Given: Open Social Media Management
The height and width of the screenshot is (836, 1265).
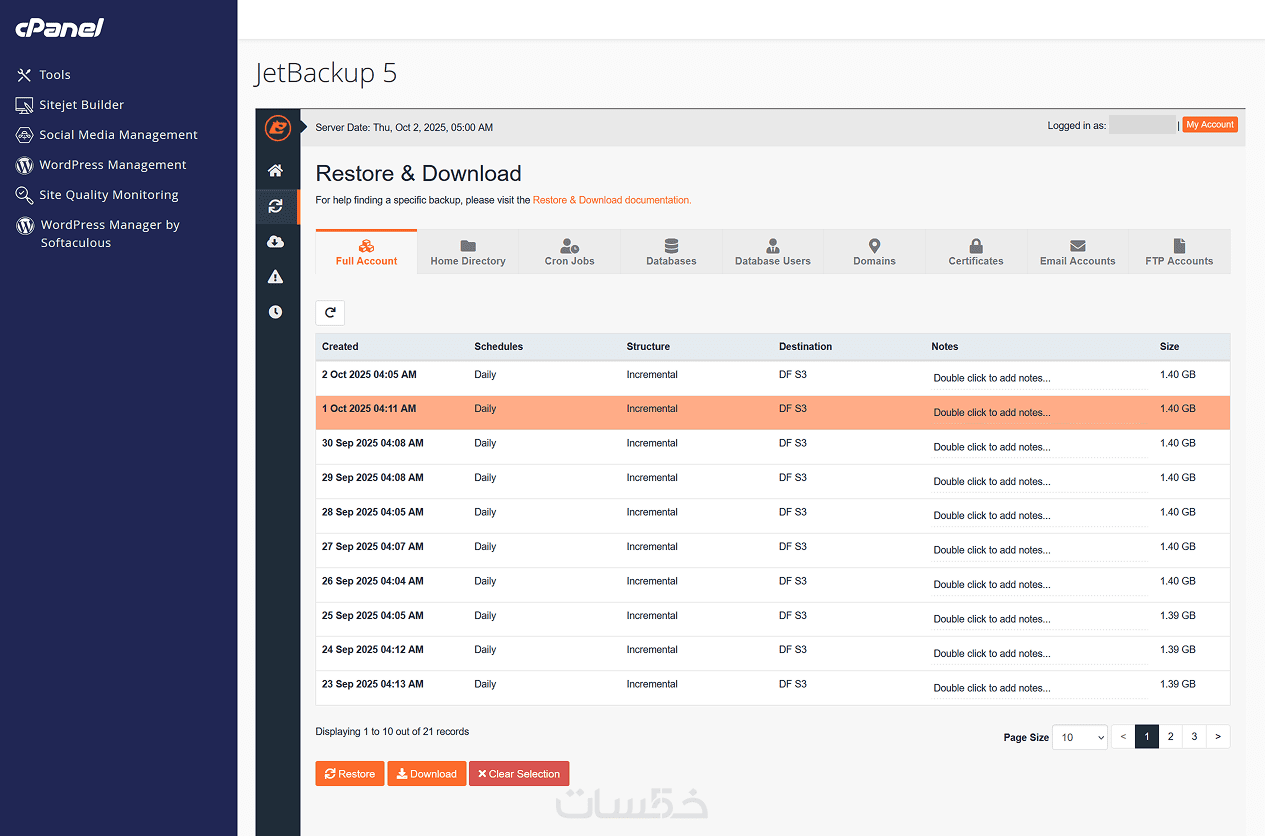Looking at the screenshot, I should point(107,135).
